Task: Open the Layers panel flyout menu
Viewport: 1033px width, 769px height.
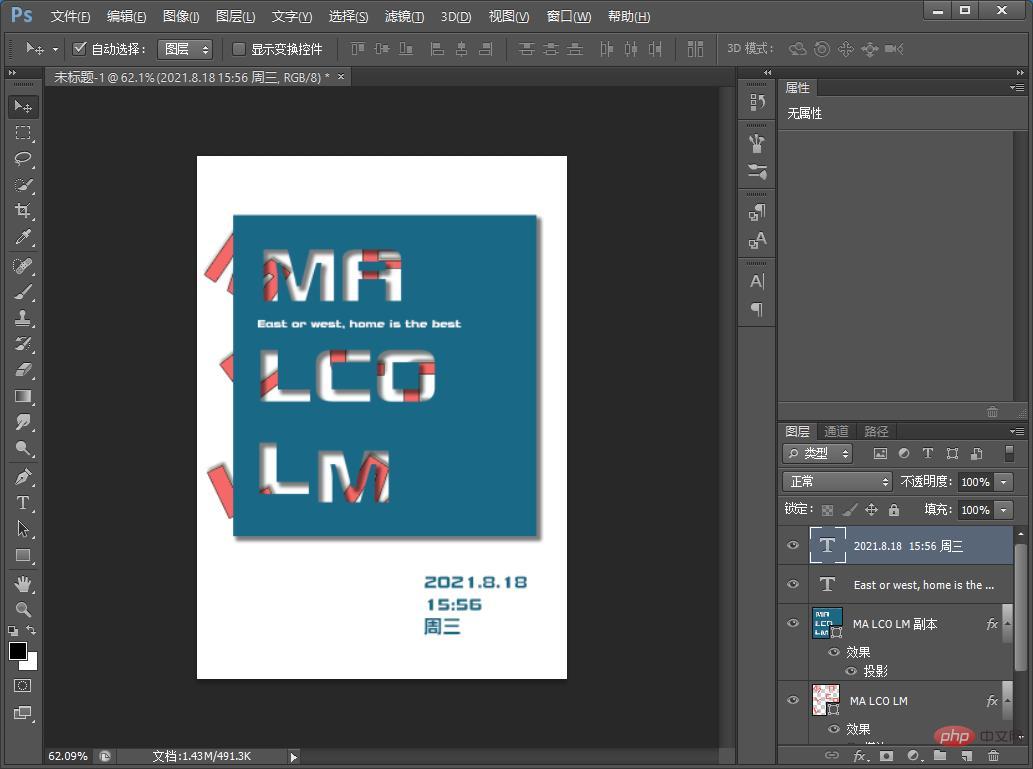Action: tap(1017, 431)
